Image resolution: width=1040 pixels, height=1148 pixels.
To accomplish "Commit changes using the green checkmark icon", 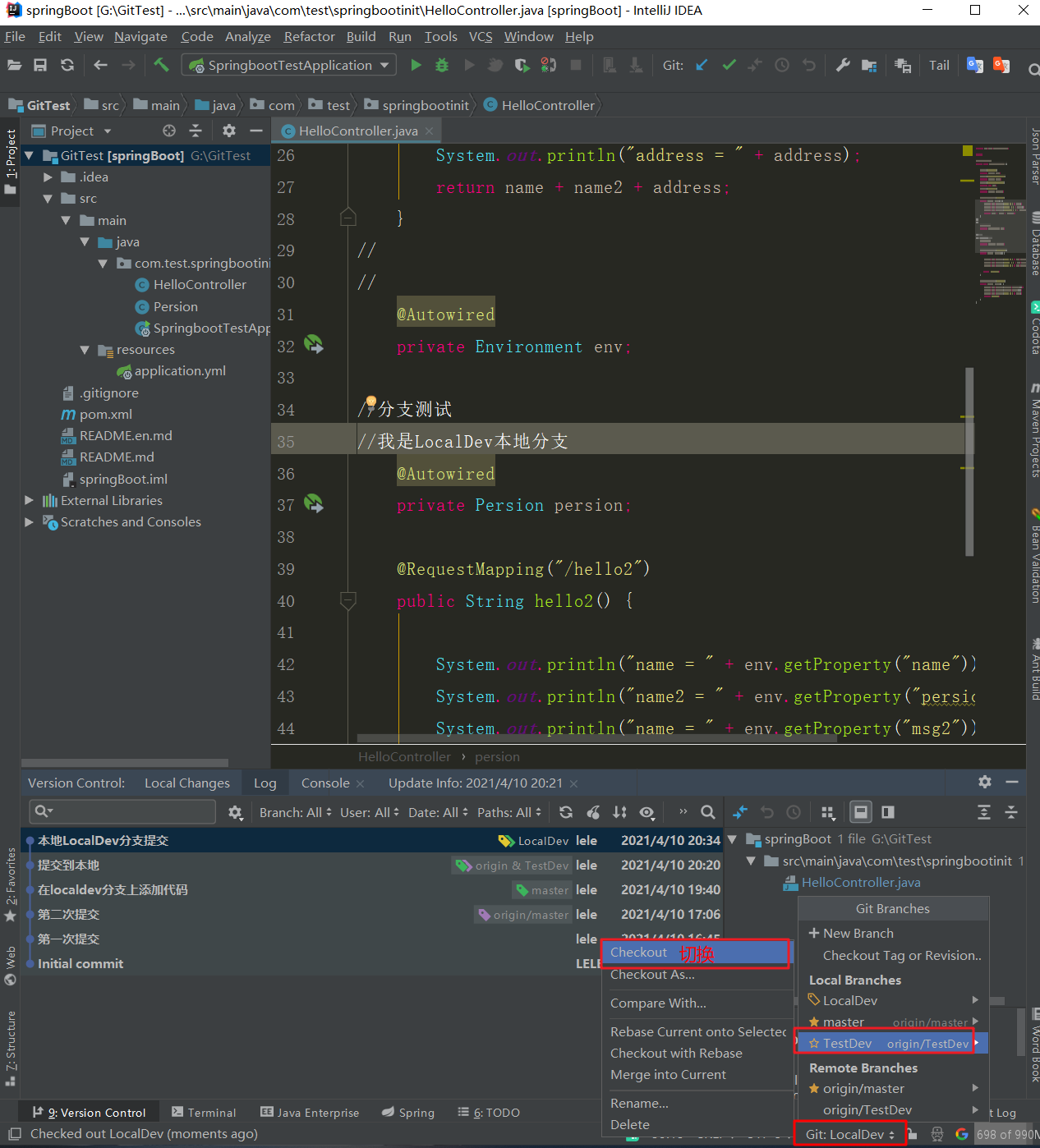I will (x=729, y=65).
